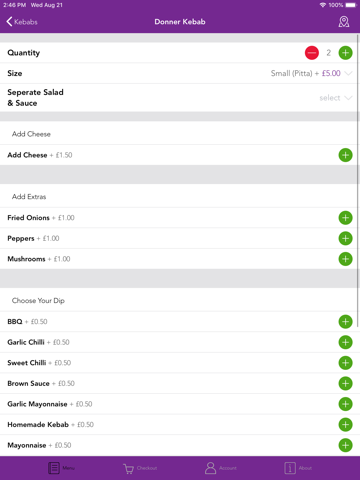Switch to the Menu tab
Image resolution: width=360 pixels, height=480 pixels.
coord(61,468)
